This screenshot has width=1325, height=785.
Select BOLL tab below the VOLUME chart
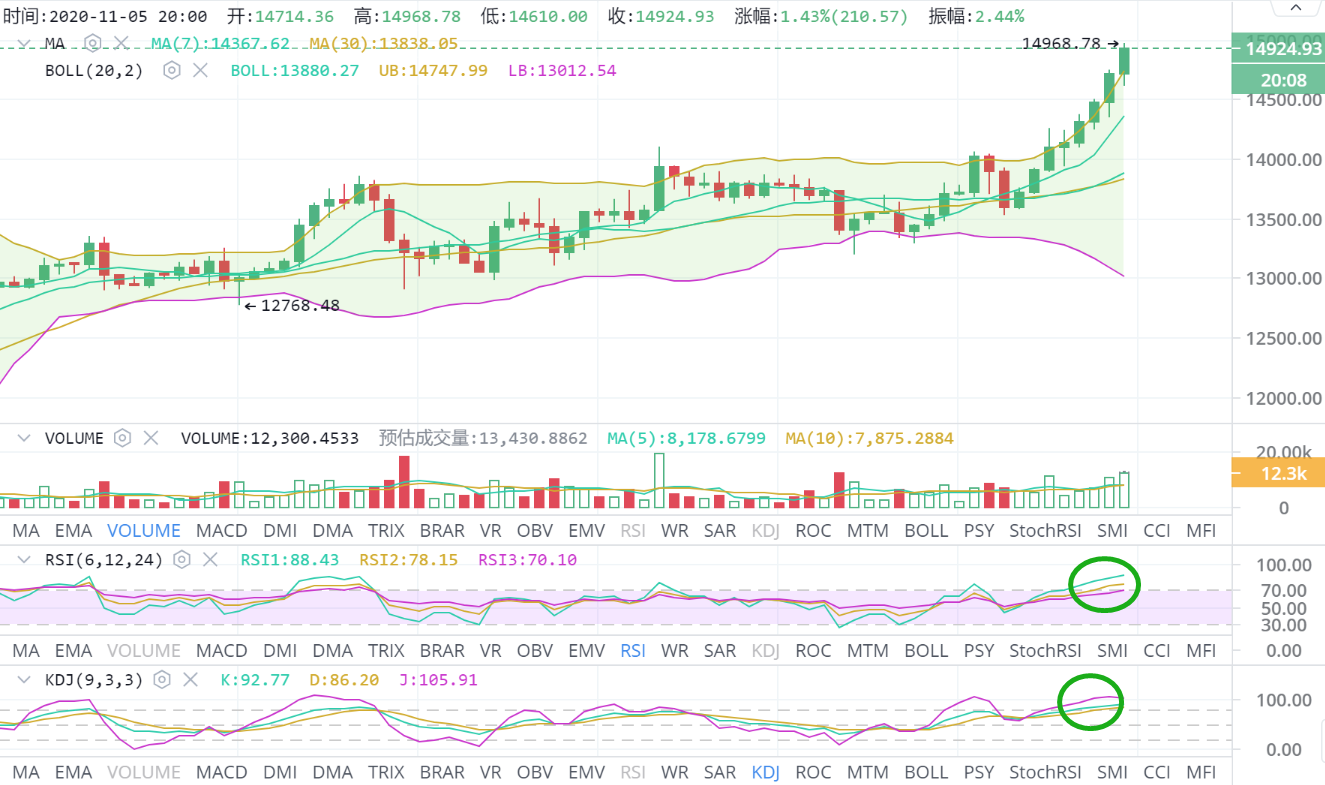point(926,531)
